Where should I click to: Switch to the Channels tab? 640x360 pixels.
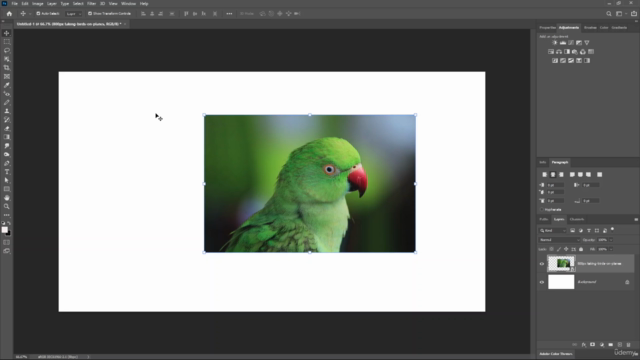(x=577, y=219)
